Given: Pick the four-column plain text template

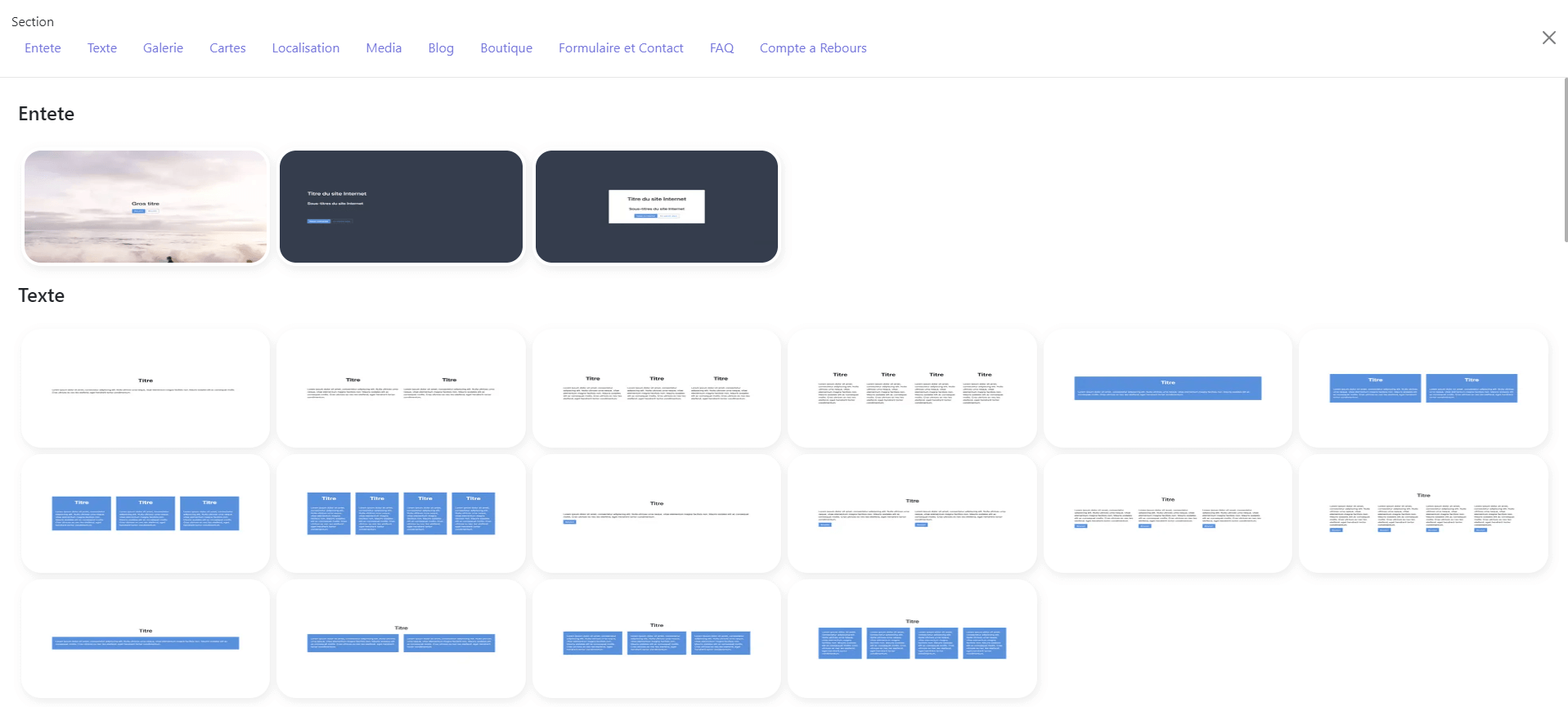Looking at the screenshot, I should click(912, 388).
